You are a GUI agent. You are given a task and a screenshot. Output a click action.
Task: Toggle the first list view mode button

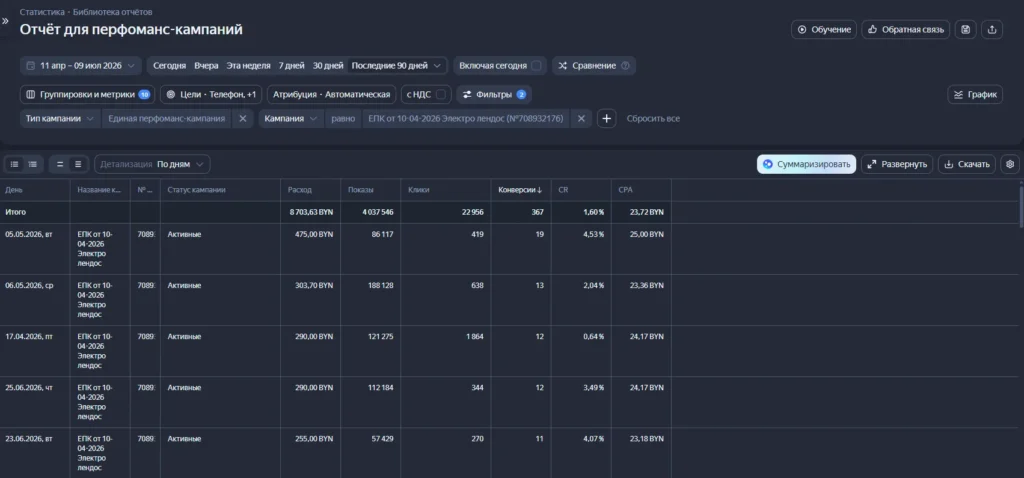(x=14, y=165)
